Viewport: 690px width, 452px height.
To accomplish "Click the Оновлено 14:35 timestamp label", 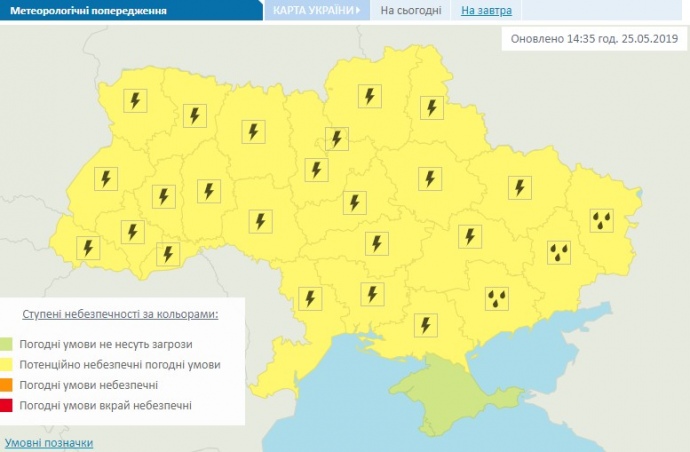I will (x=594, y=39).
